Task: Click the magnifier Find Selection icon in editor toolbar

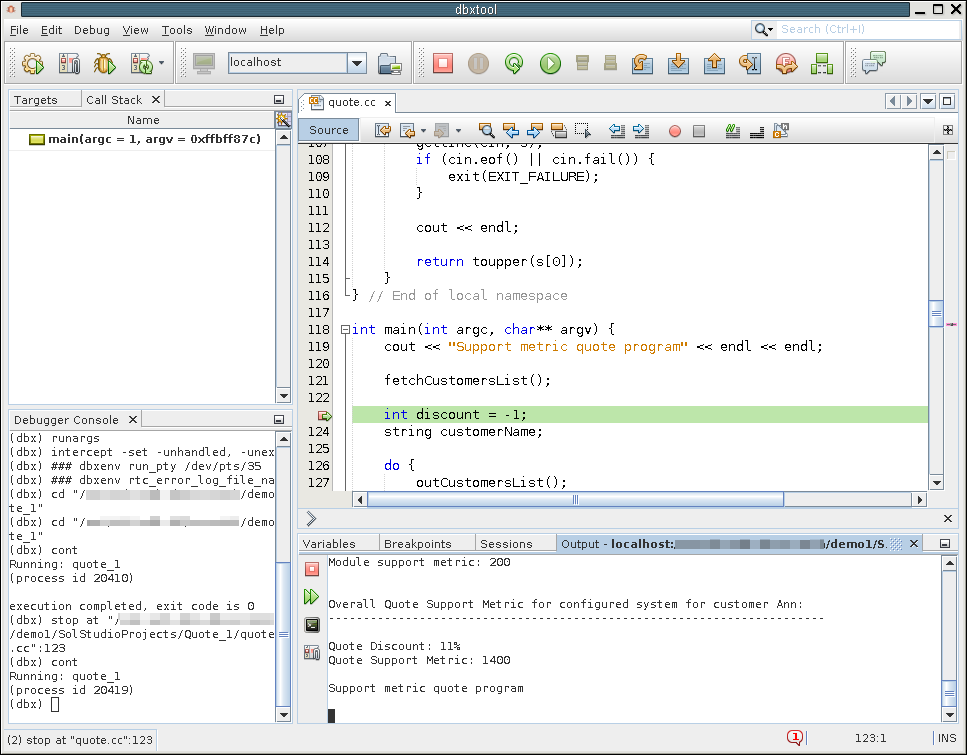Action: tap(486, 130)
